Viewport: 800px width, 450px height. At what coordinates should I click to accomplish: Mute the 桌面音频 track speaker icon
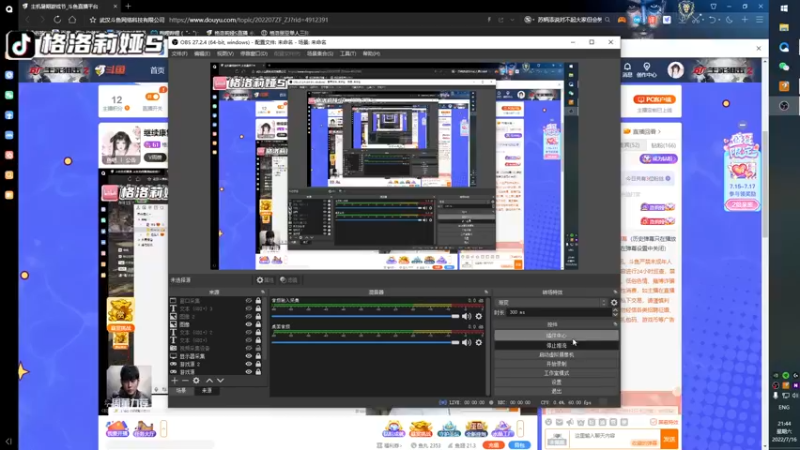[466, 342]
